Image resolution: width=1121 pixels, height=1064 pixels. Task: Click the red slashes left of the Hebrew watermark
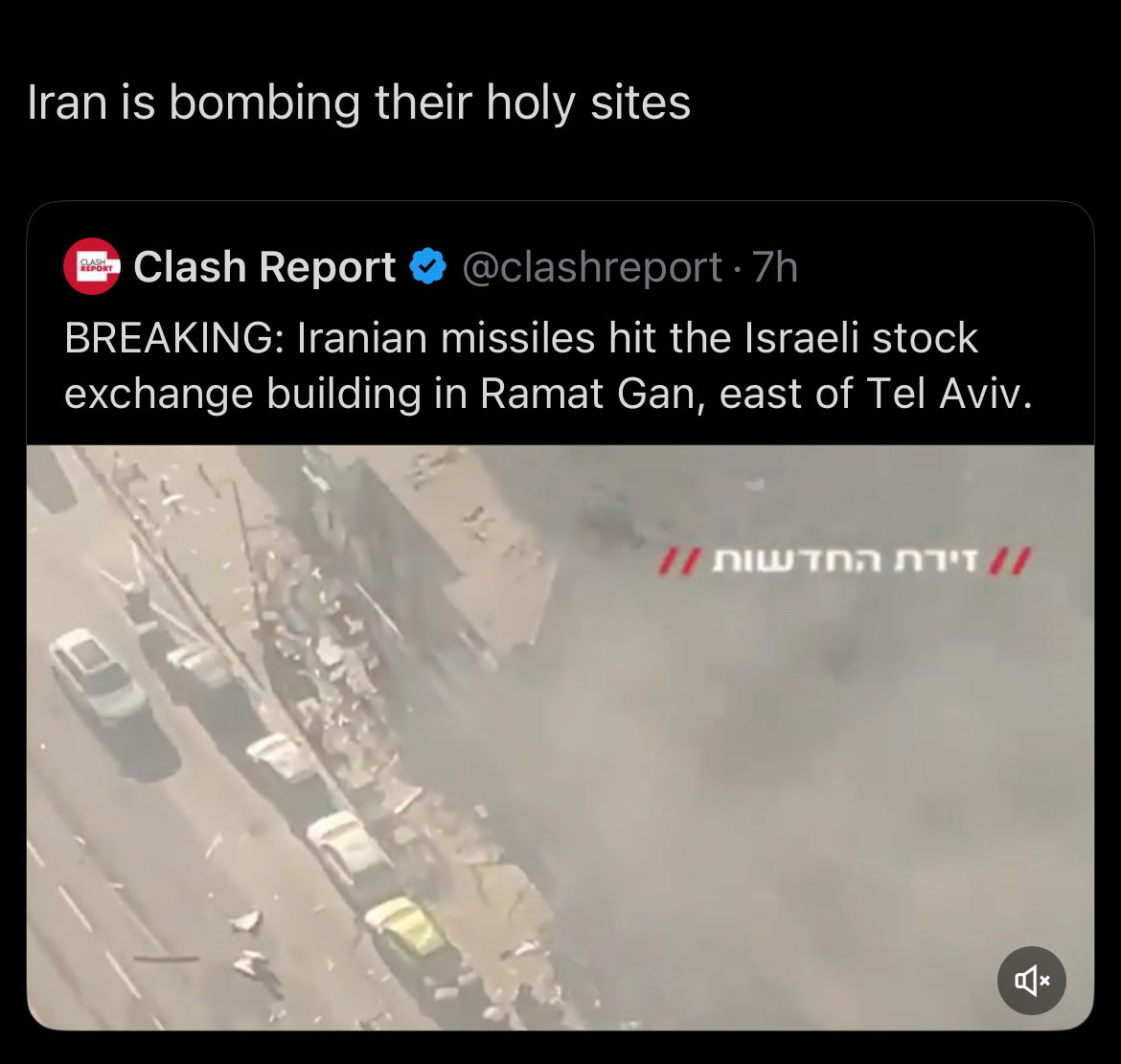point(675,561)
